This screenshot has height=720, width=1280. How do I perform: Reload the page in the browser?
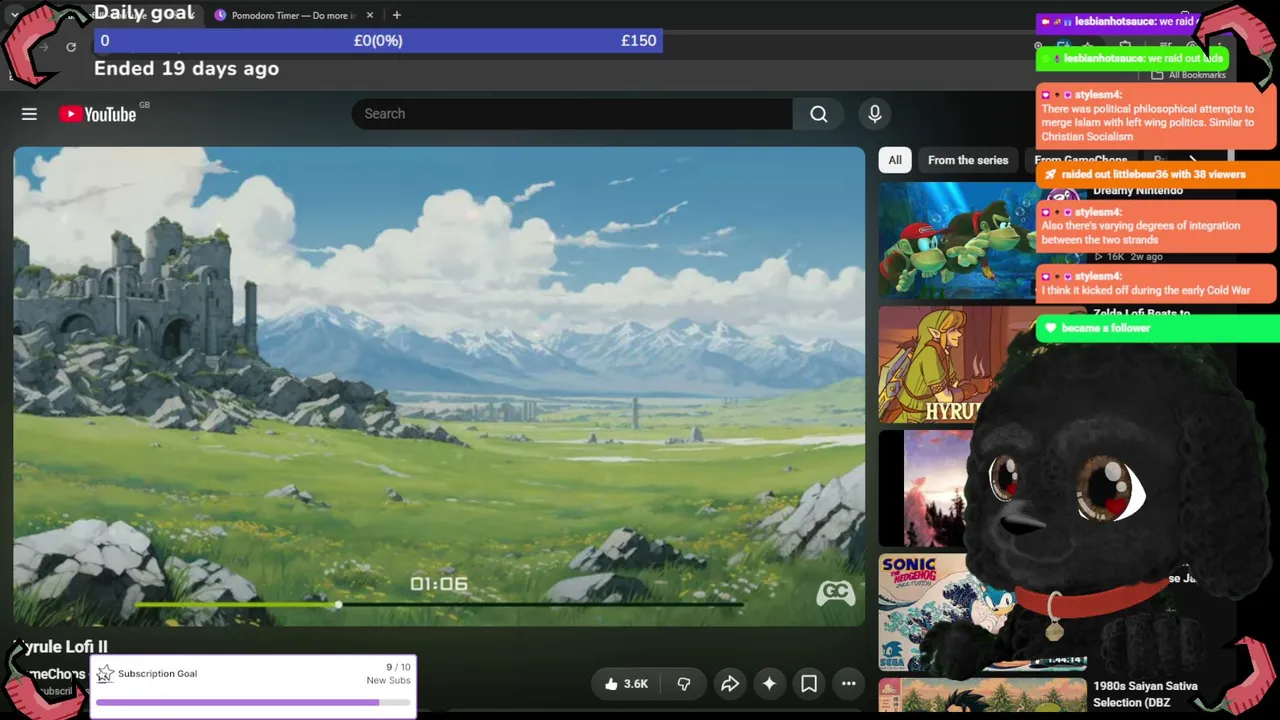tap(71, 47)
